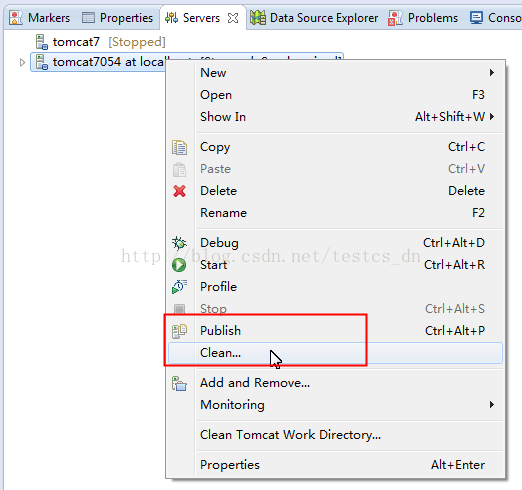Screen dimensions: 522x490
Task: Click the green Start play icon
Action: 179,265
